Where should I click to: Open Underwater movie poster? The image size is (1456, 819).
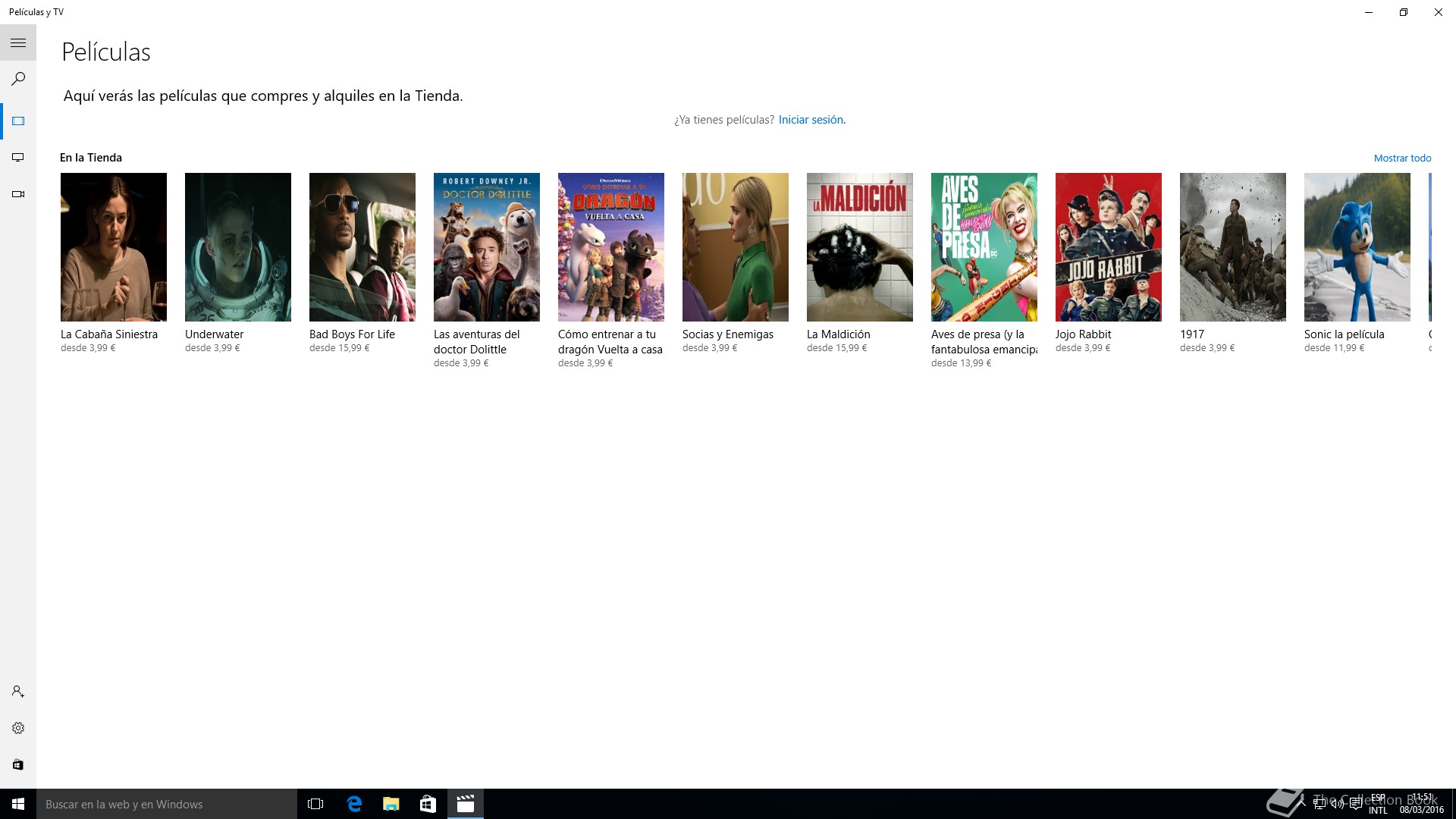[238, 247]
